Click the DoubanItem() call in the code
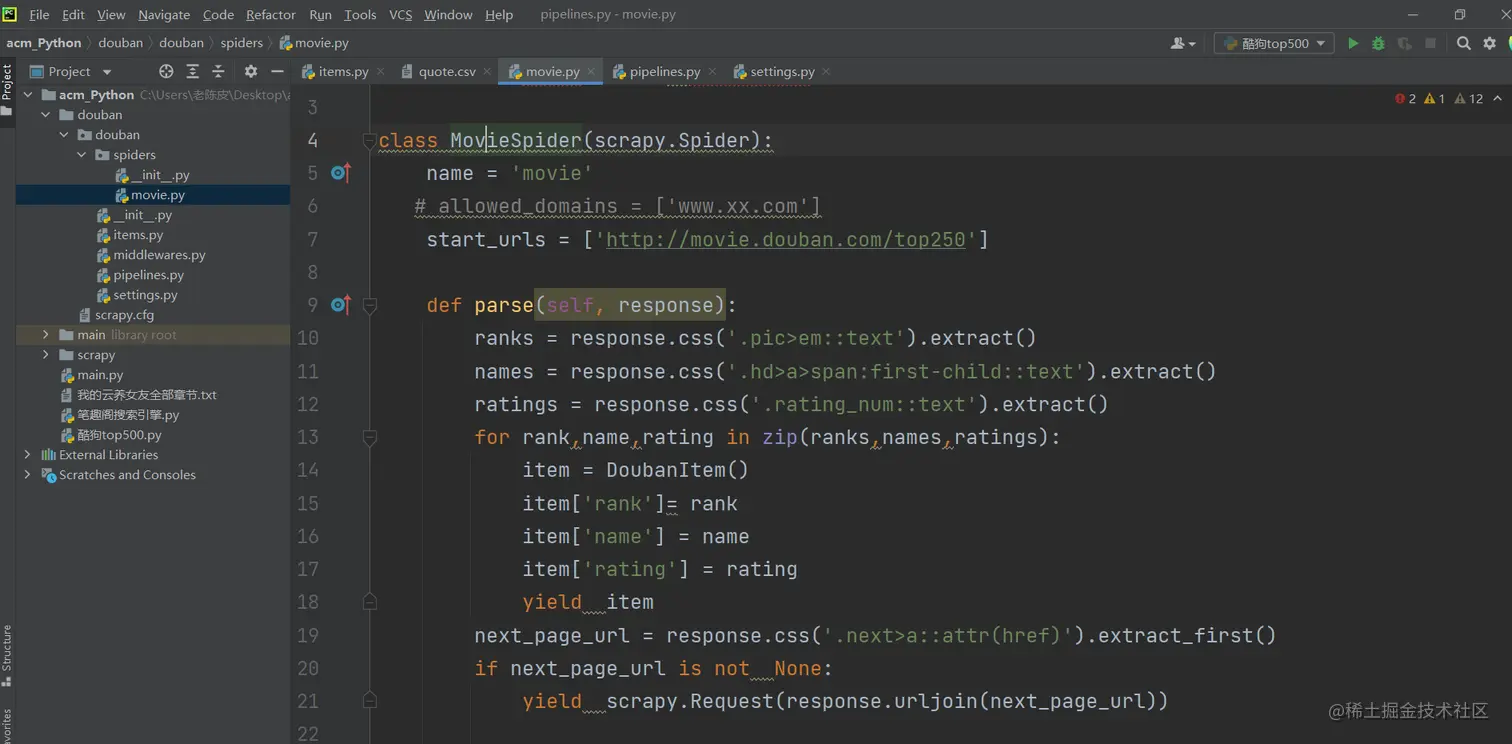 pyautogui.click(x=677, y=470)
